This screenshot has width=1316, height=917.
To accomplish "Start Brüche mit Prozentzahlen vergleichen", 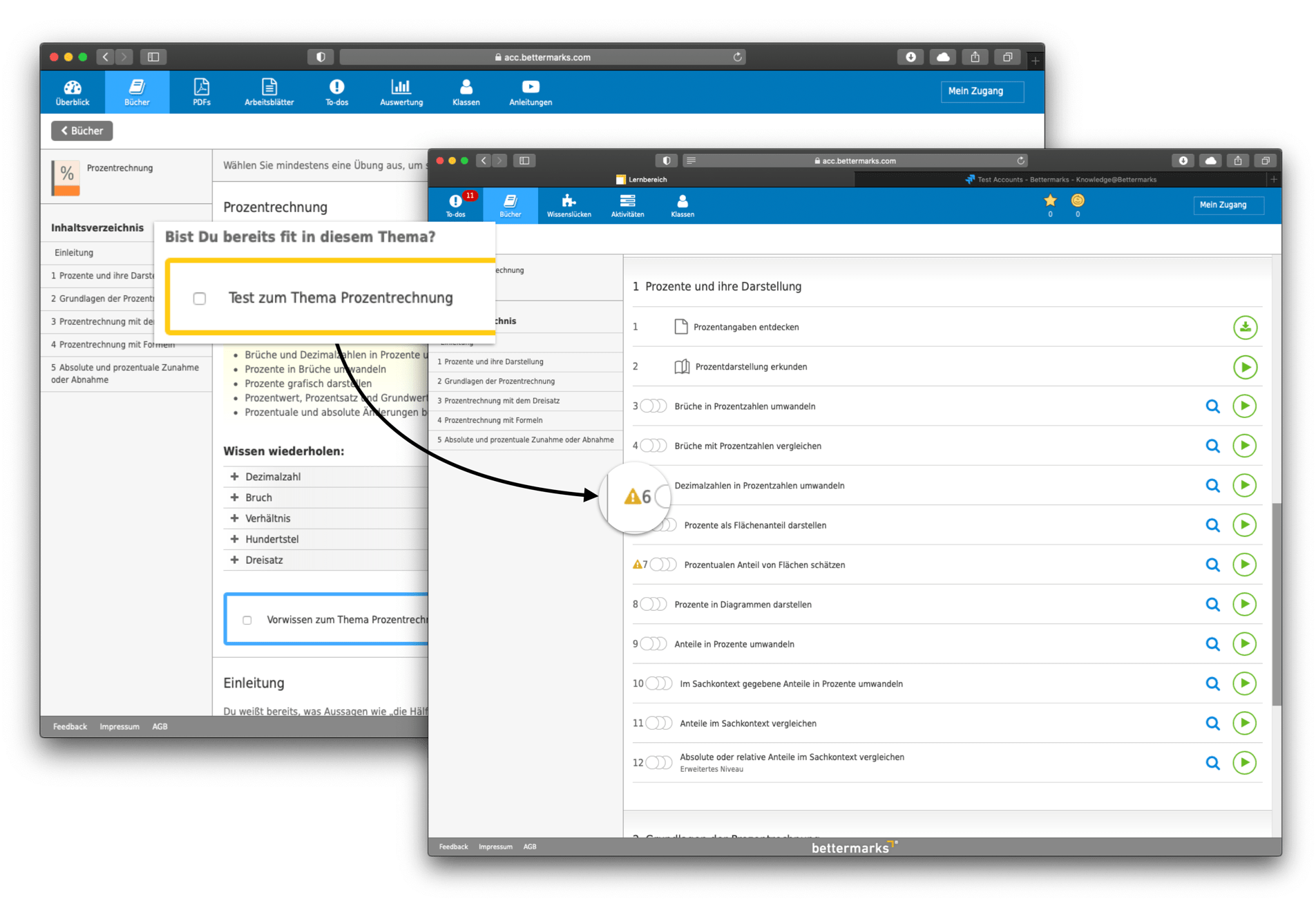I will tap(1244, 445).
